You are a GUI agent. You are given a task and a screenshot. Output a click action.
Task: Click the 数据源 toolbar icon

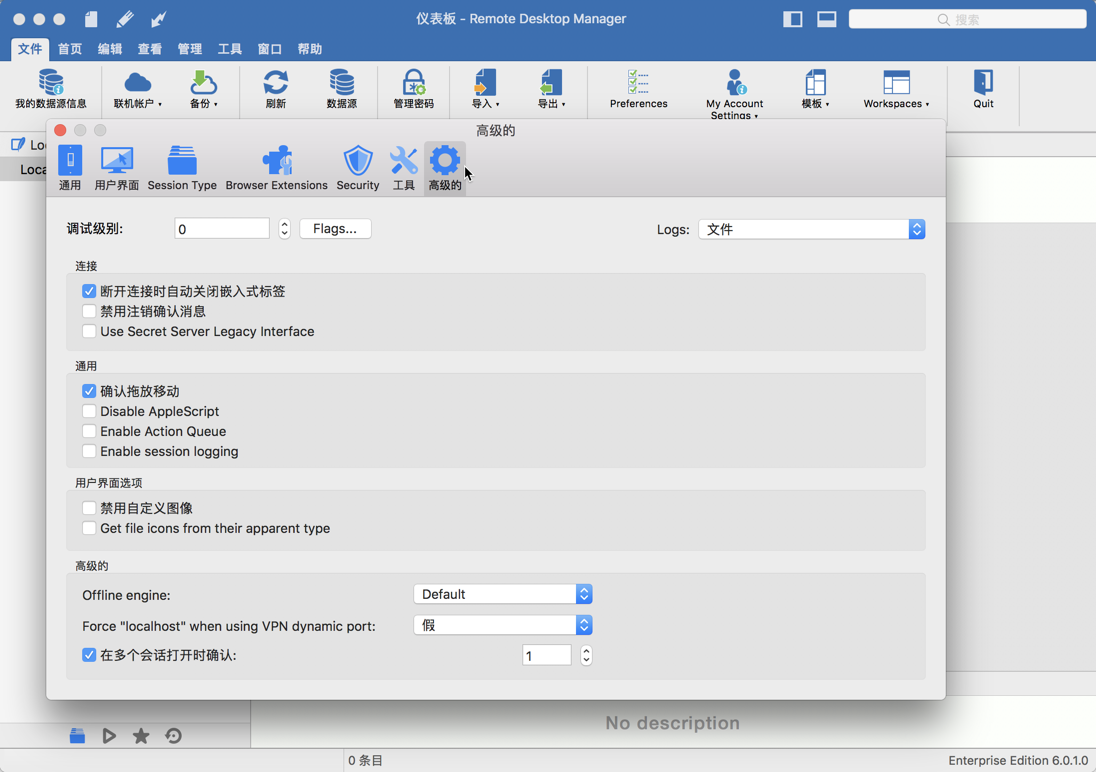[341, 88]
